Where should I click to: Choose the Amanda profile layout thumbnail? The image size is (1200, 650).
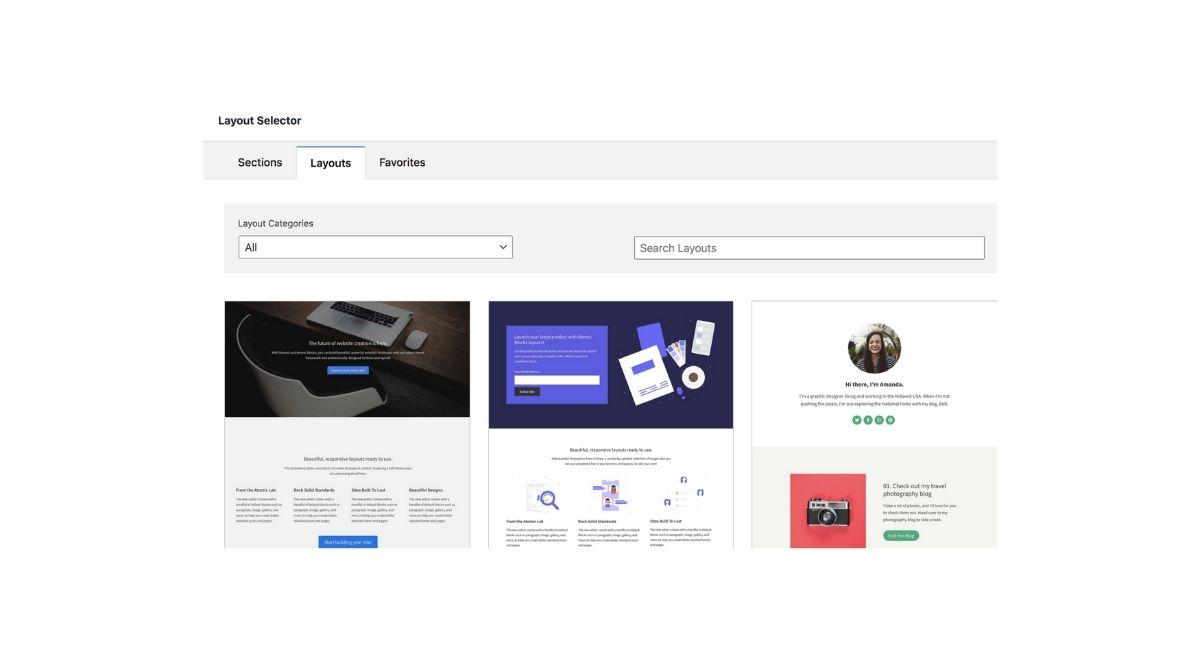[874, 424]
